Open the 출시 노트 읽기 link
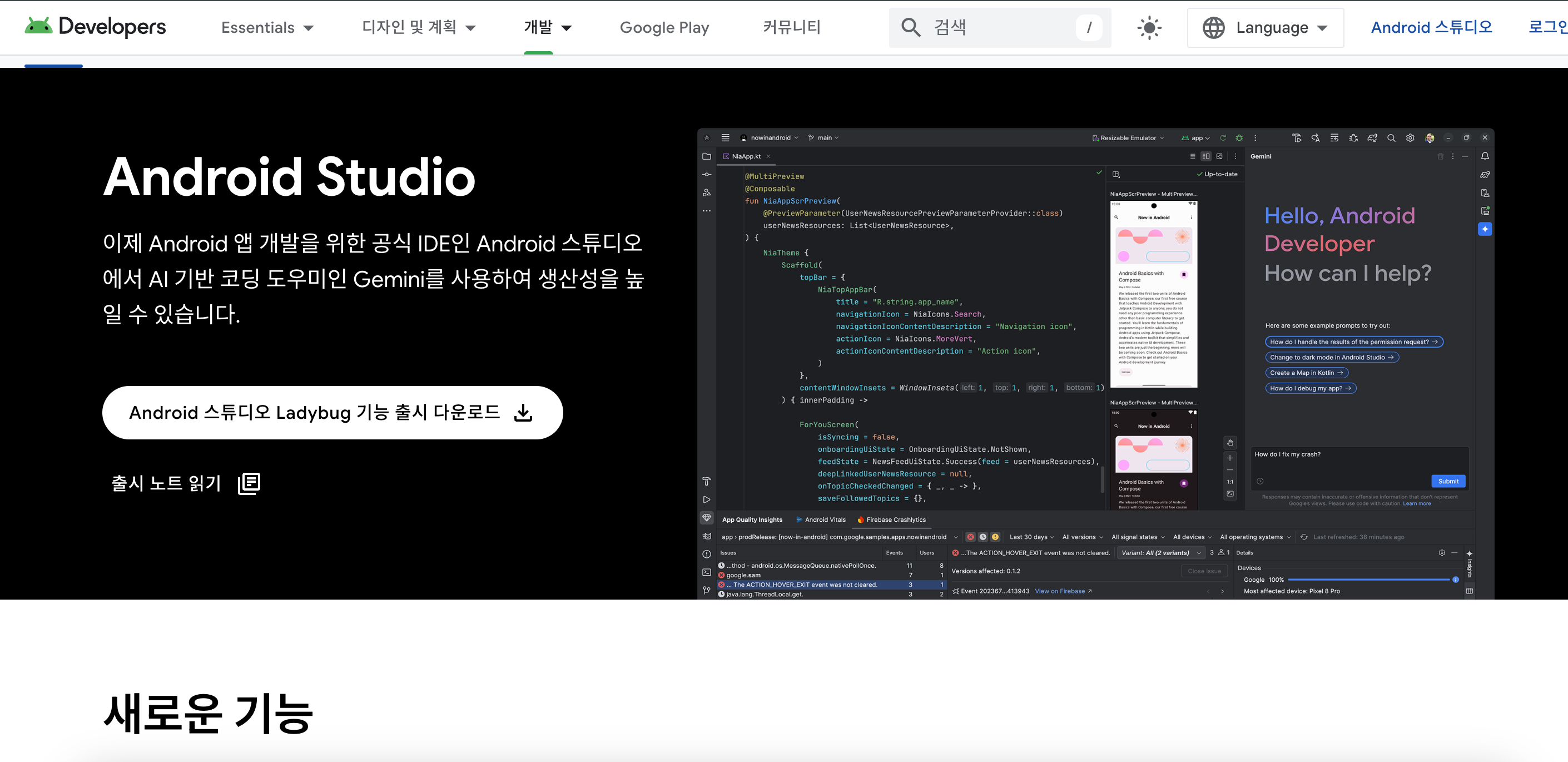 186,483
